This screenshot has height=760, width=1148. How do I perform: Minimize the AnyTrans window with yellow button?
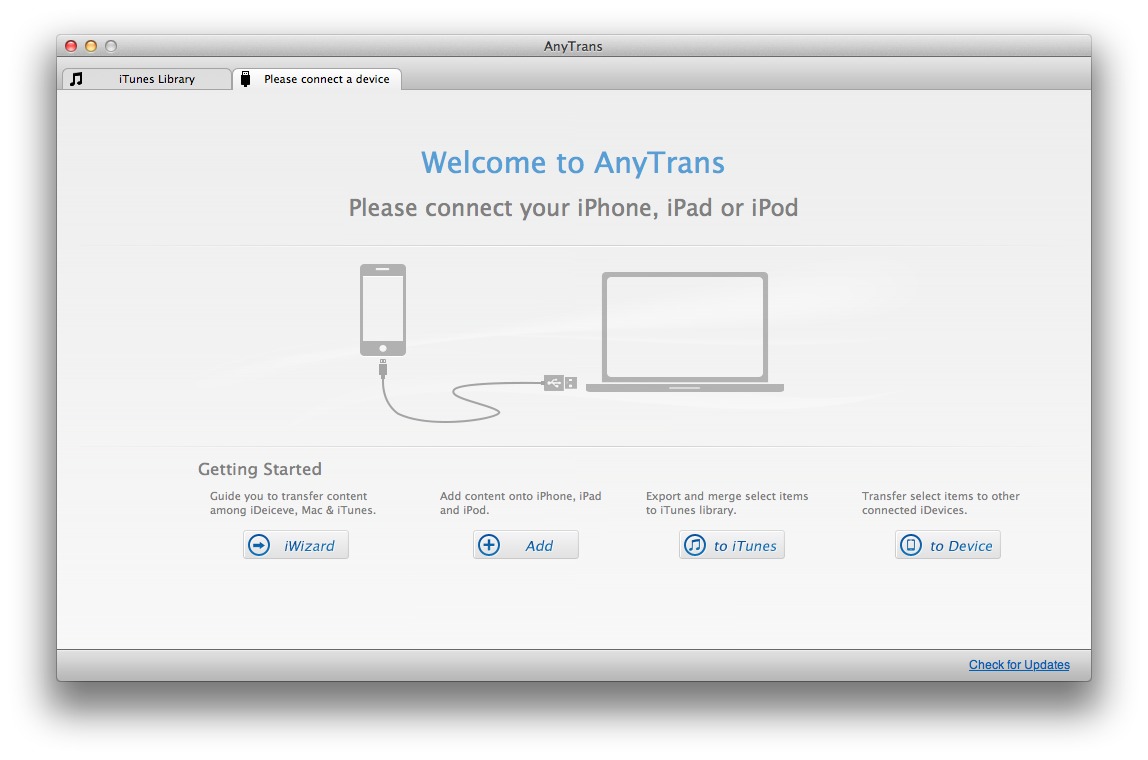pyautogui.click(x=91, y=46)
